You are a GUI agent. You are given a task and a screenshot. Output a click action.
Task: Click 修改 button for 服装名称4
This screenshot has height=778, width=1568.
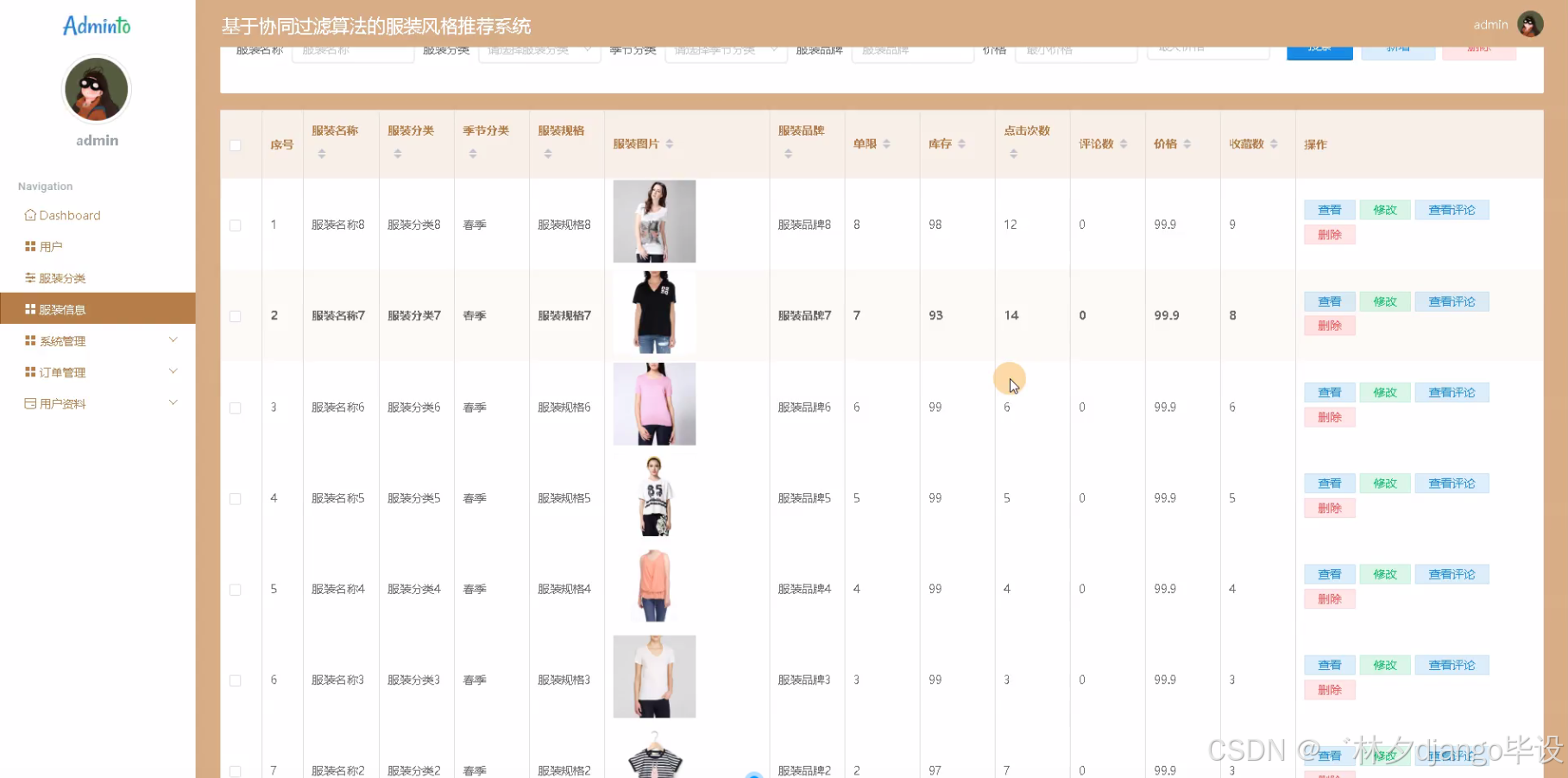[1384, 574]
